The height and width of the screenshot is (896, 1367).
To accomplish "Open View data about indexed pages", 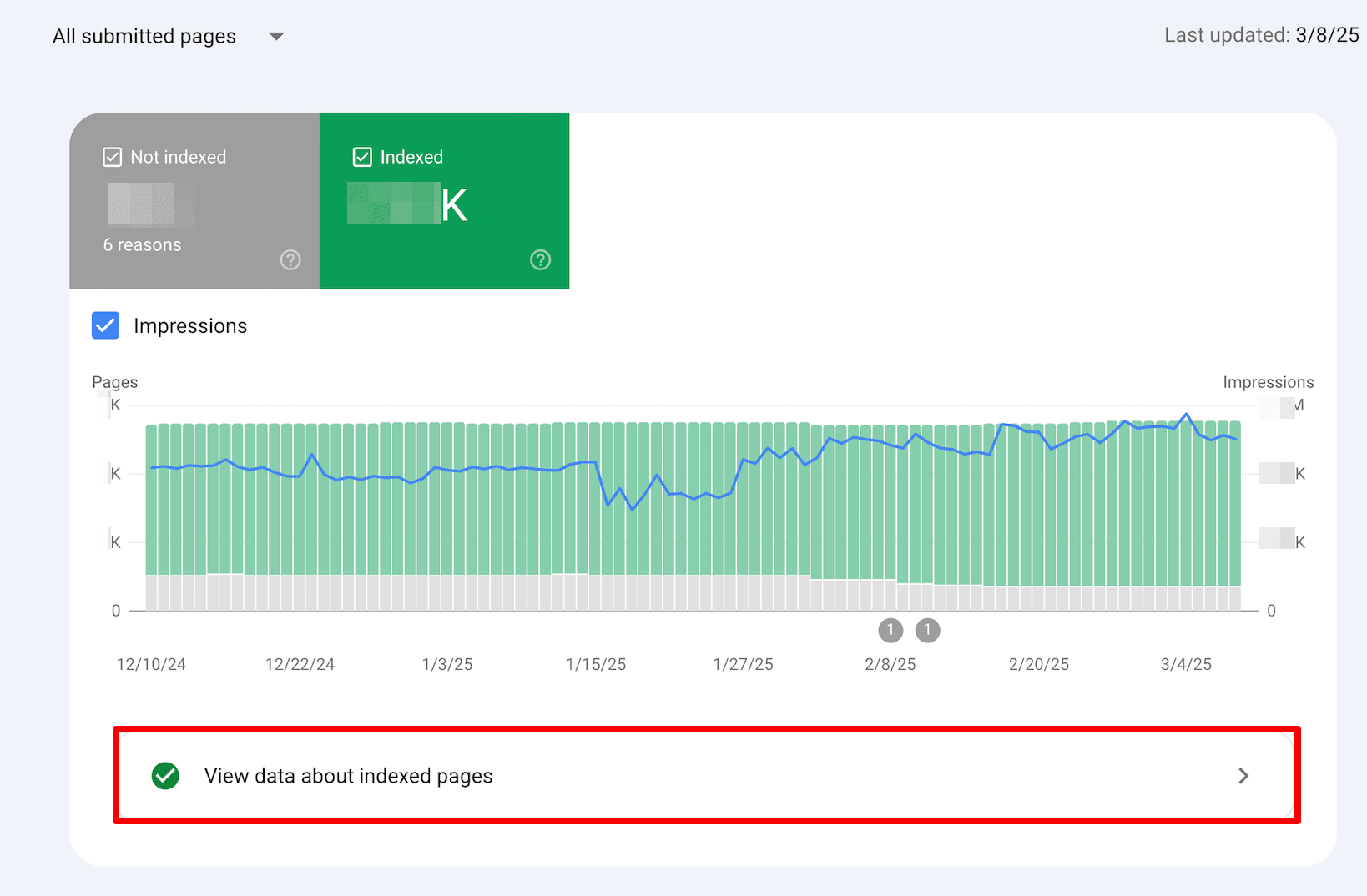I will [x=348, y=776].
